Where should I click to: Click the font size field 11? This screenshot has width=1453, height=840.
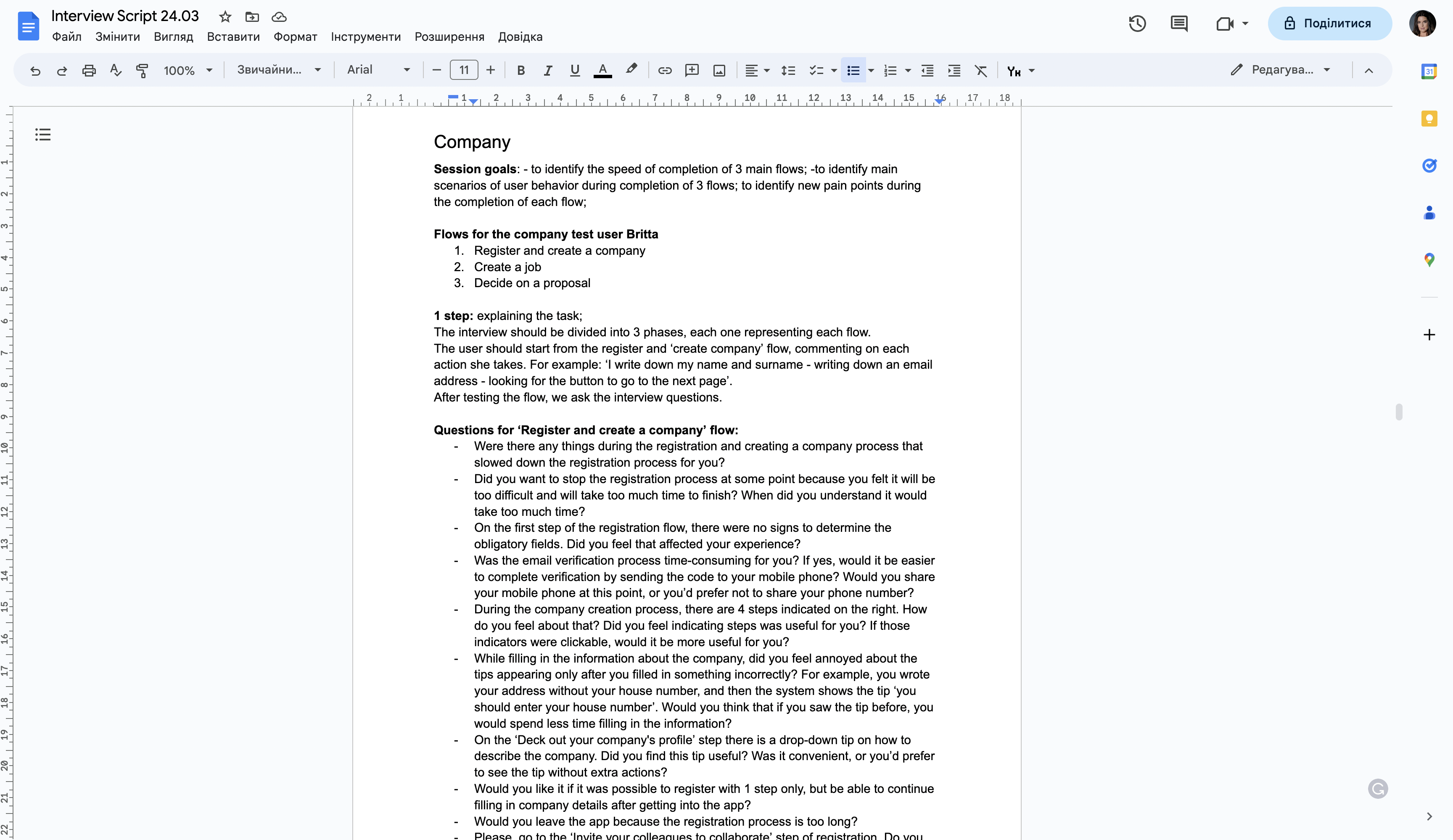coord(464,70)
